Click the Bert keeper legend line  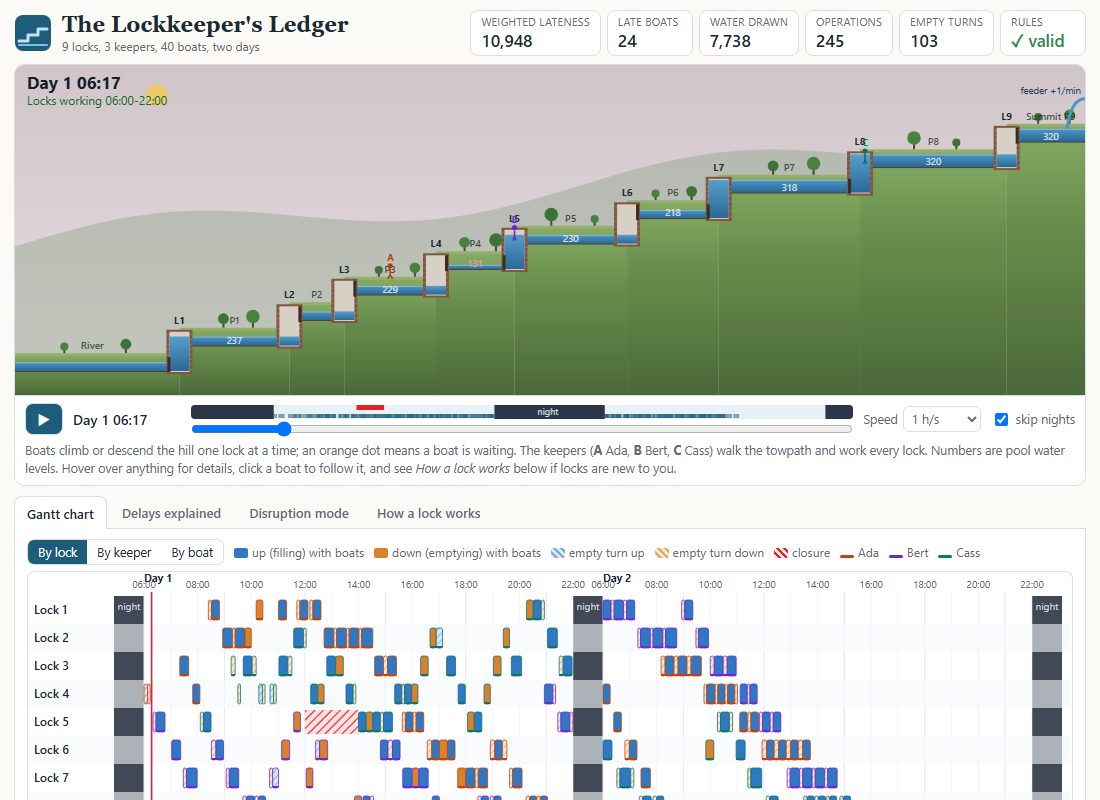tap(896, 556)
